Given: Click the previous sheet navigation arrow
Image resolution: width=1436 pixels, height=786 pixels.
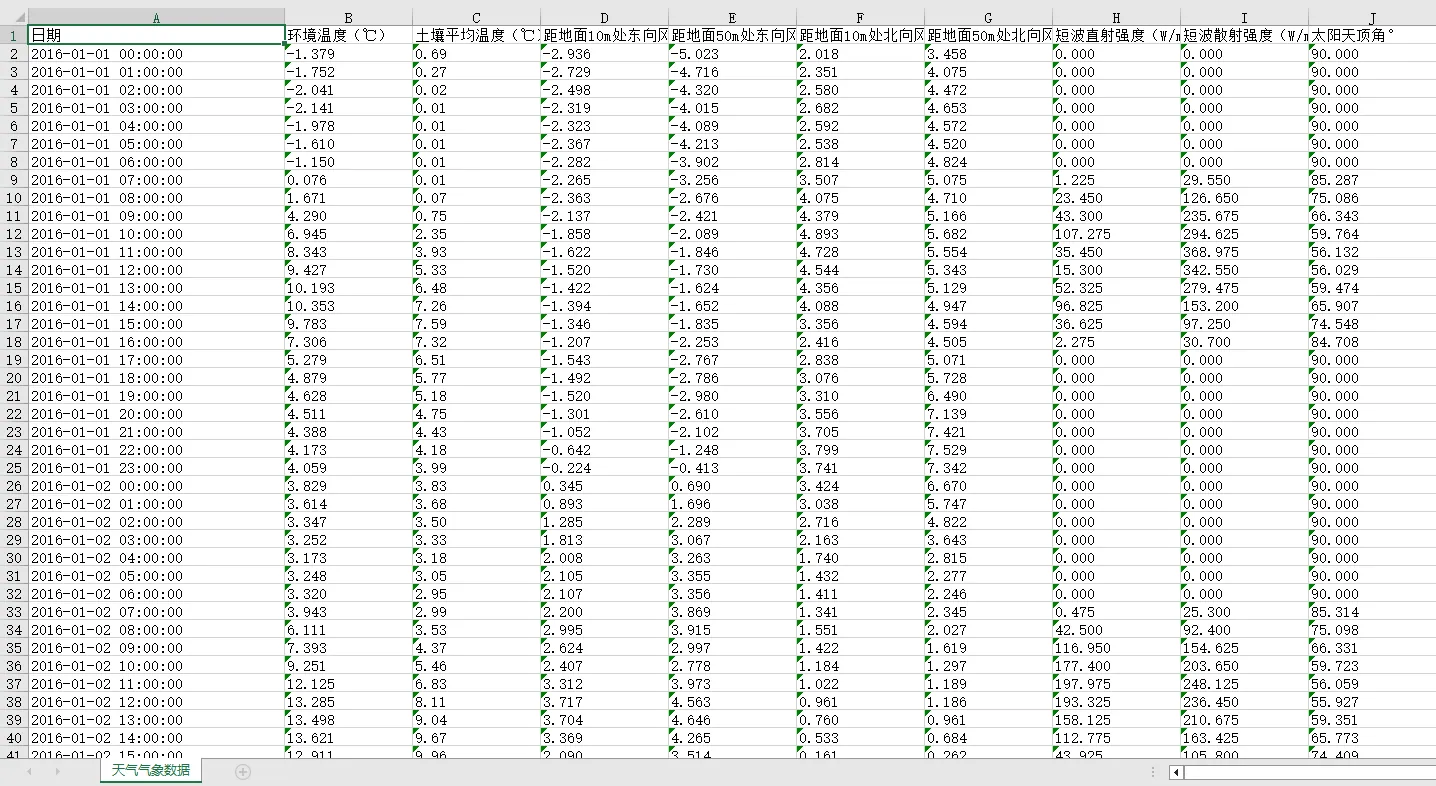Looking at the screenshot, I should pyautogui.click(x=29, y=772).
